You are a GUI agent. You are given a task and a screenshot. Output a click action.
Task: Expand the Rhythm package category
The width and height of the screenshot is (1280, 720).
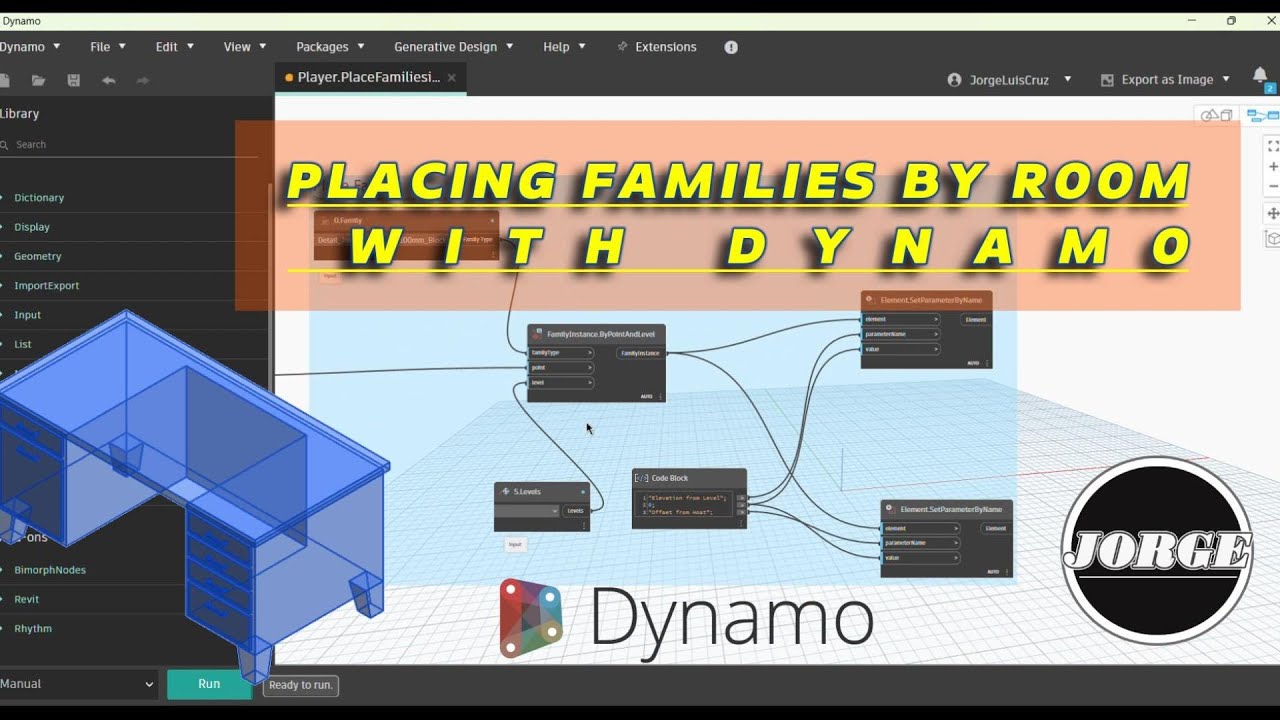[32, 629]
